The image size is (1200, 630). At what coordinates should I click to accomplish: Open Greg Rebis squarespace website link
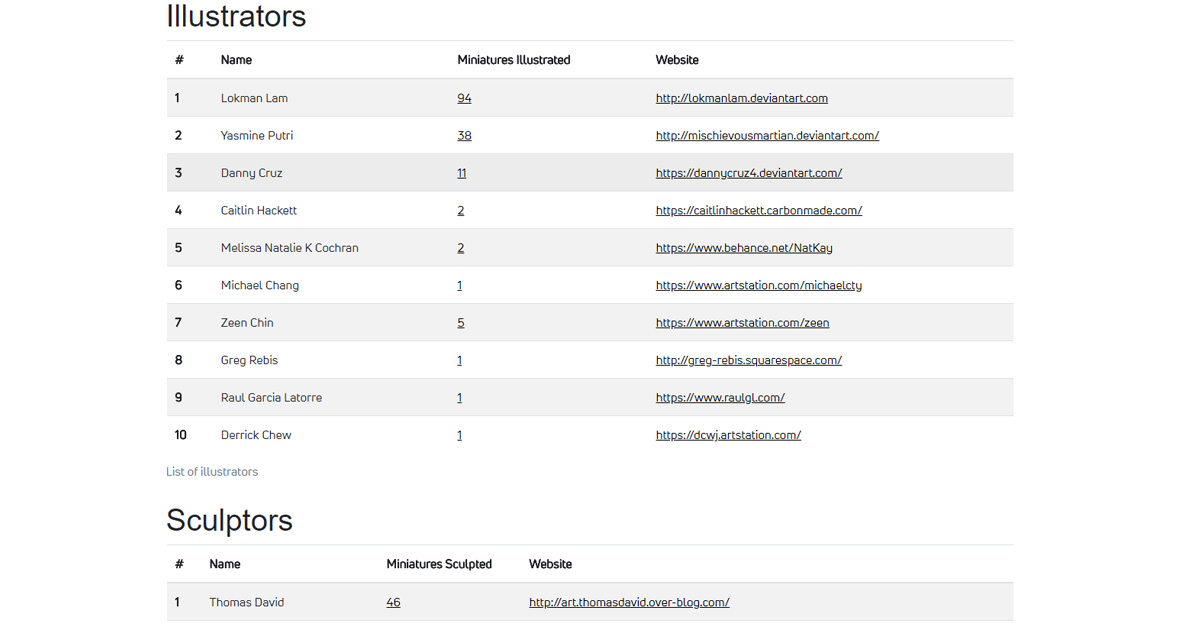coord(748,361)
